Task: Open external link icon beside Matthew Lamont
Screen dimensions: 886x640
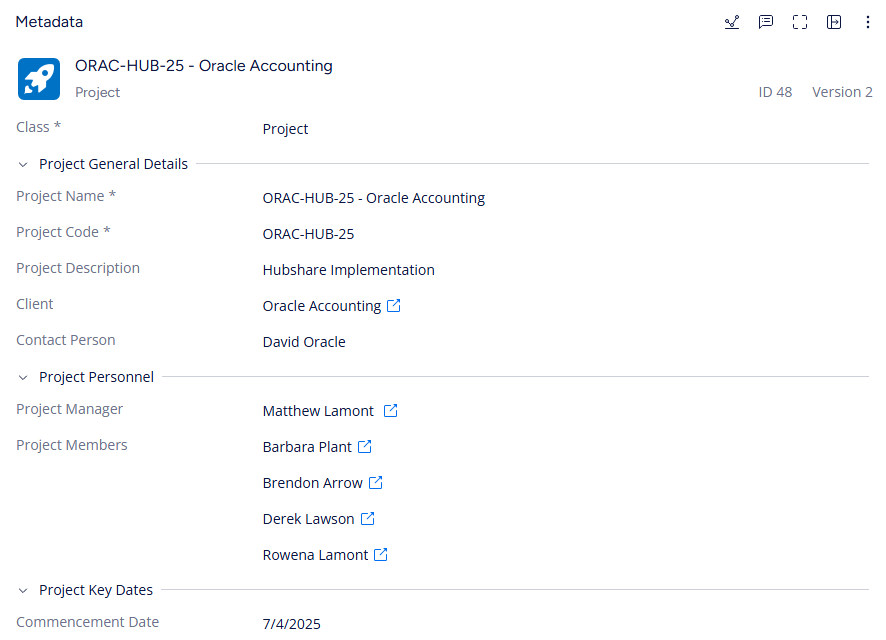Action: (390, 411)
